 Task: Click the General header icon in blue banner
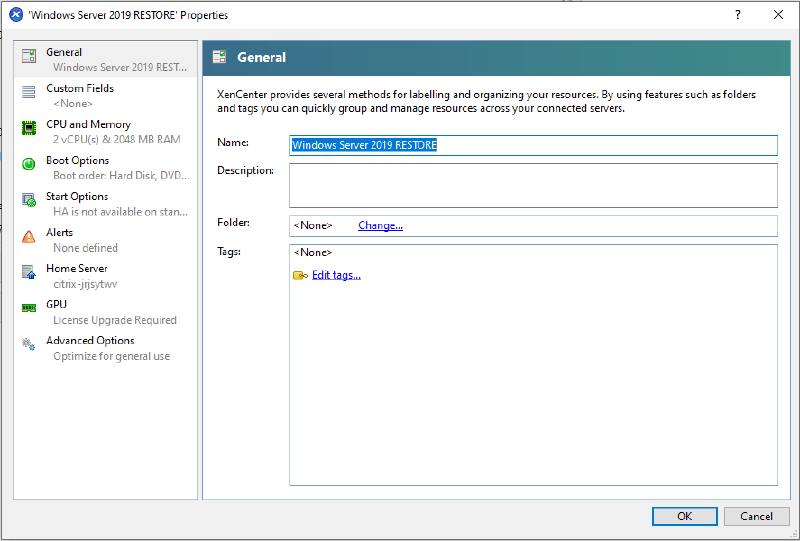220,57
